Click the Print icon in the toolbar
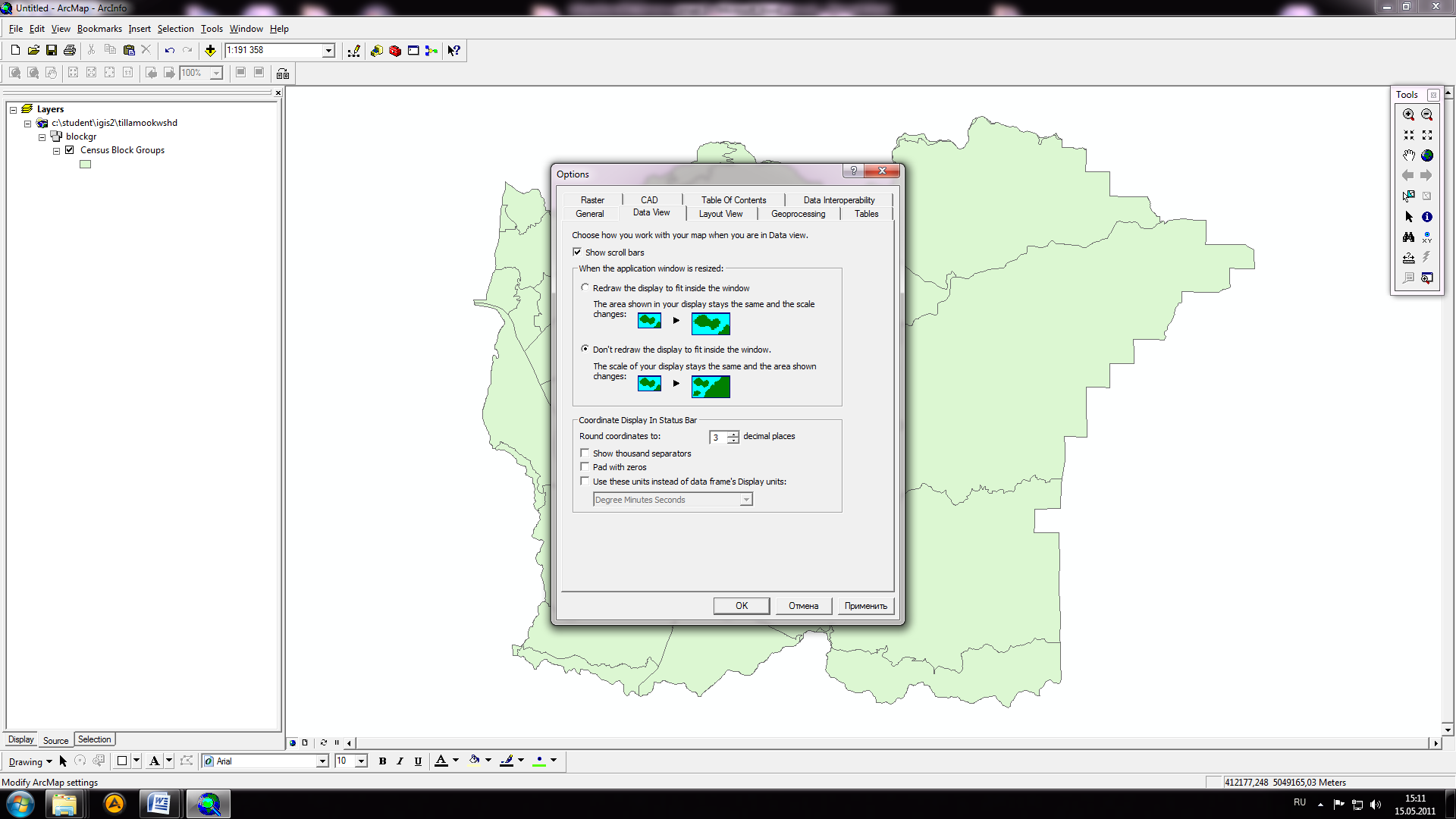This screenshot has width=1456, height=819. (70, 50)
